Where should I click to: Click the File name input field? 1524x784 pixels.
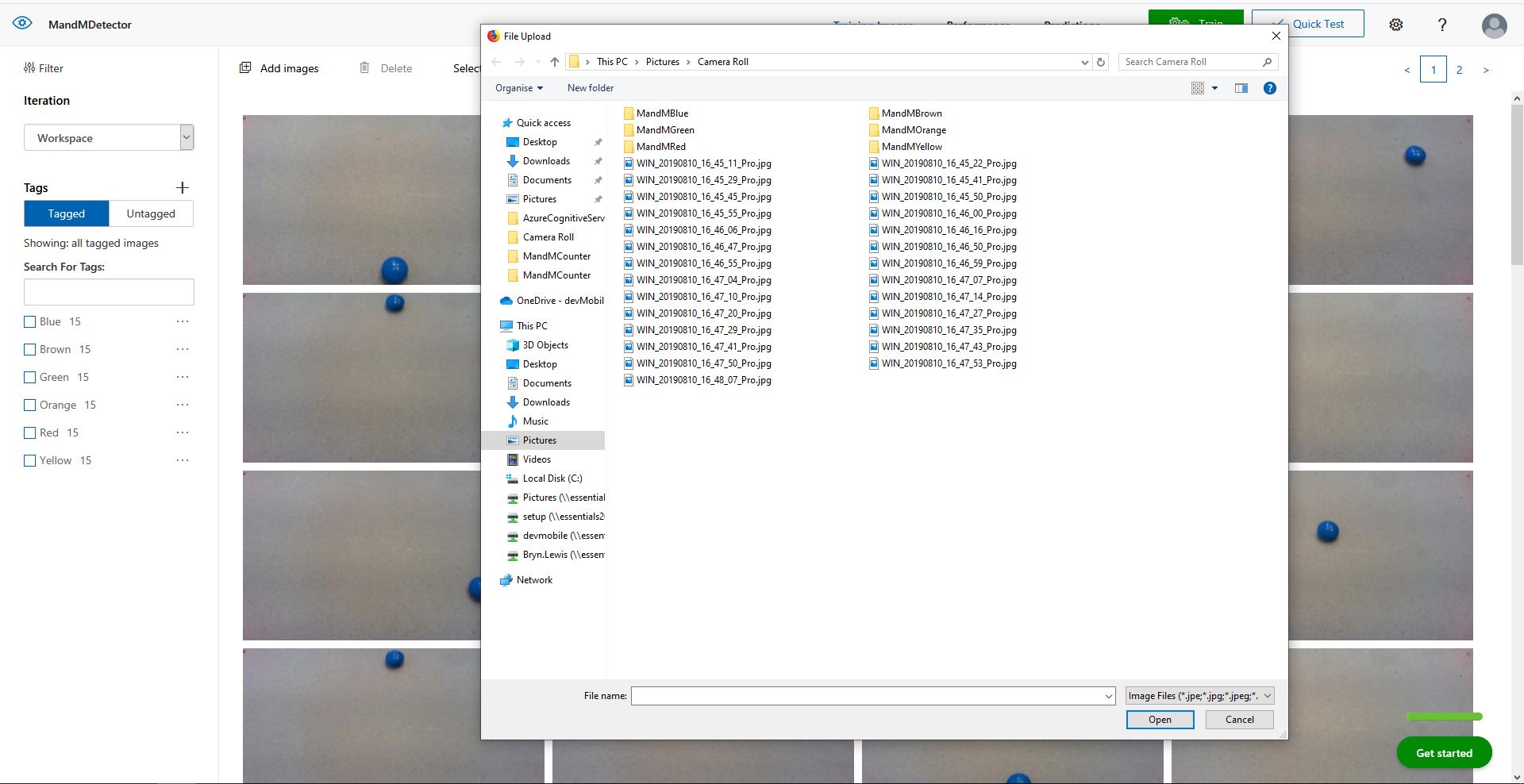[867, 696]
